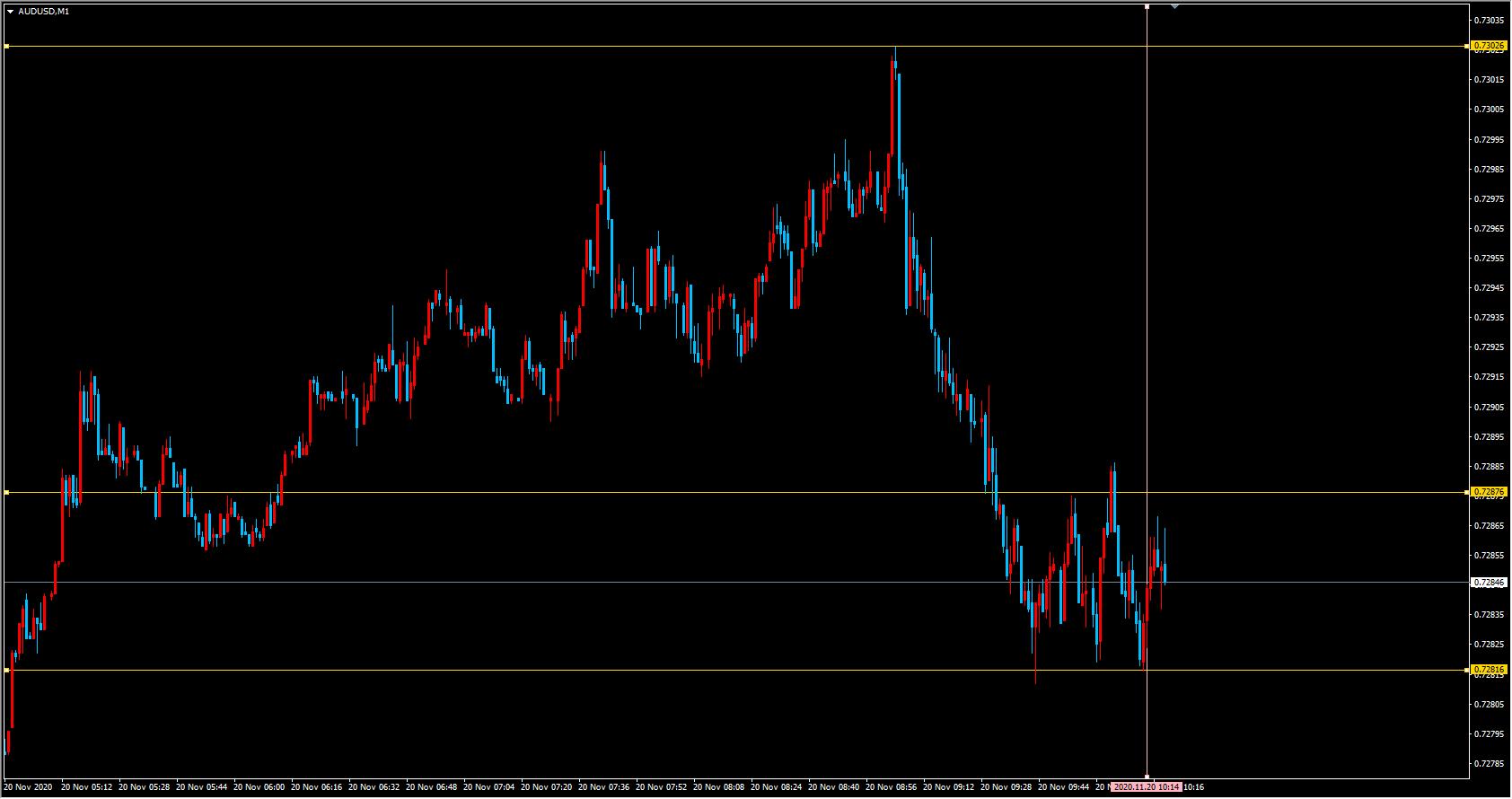This screenshot has width=1512, height=799.
Task: Click the yellow 0.73026 price label
Action: click(1490, 46)
